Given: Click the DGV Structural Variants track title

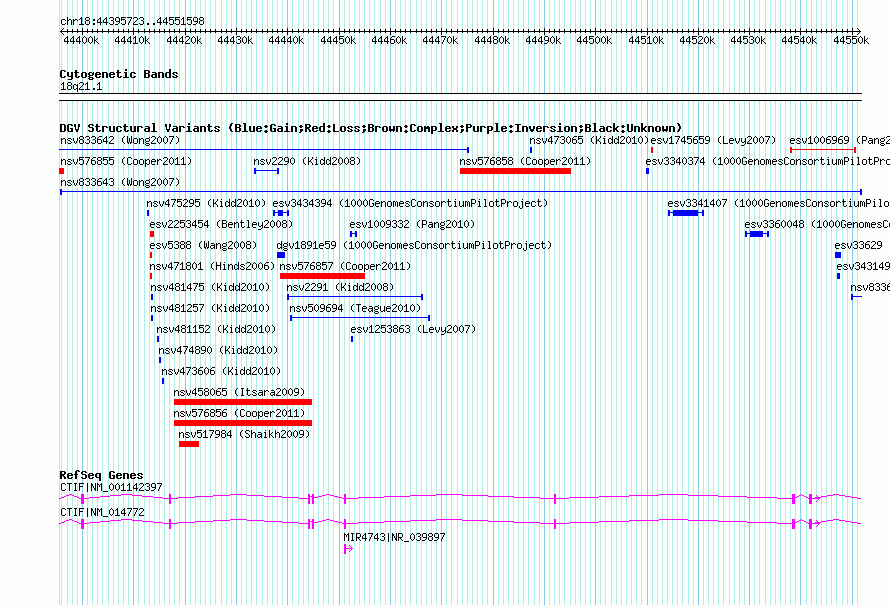Looking at the screenshot, I should coord(371,128).
